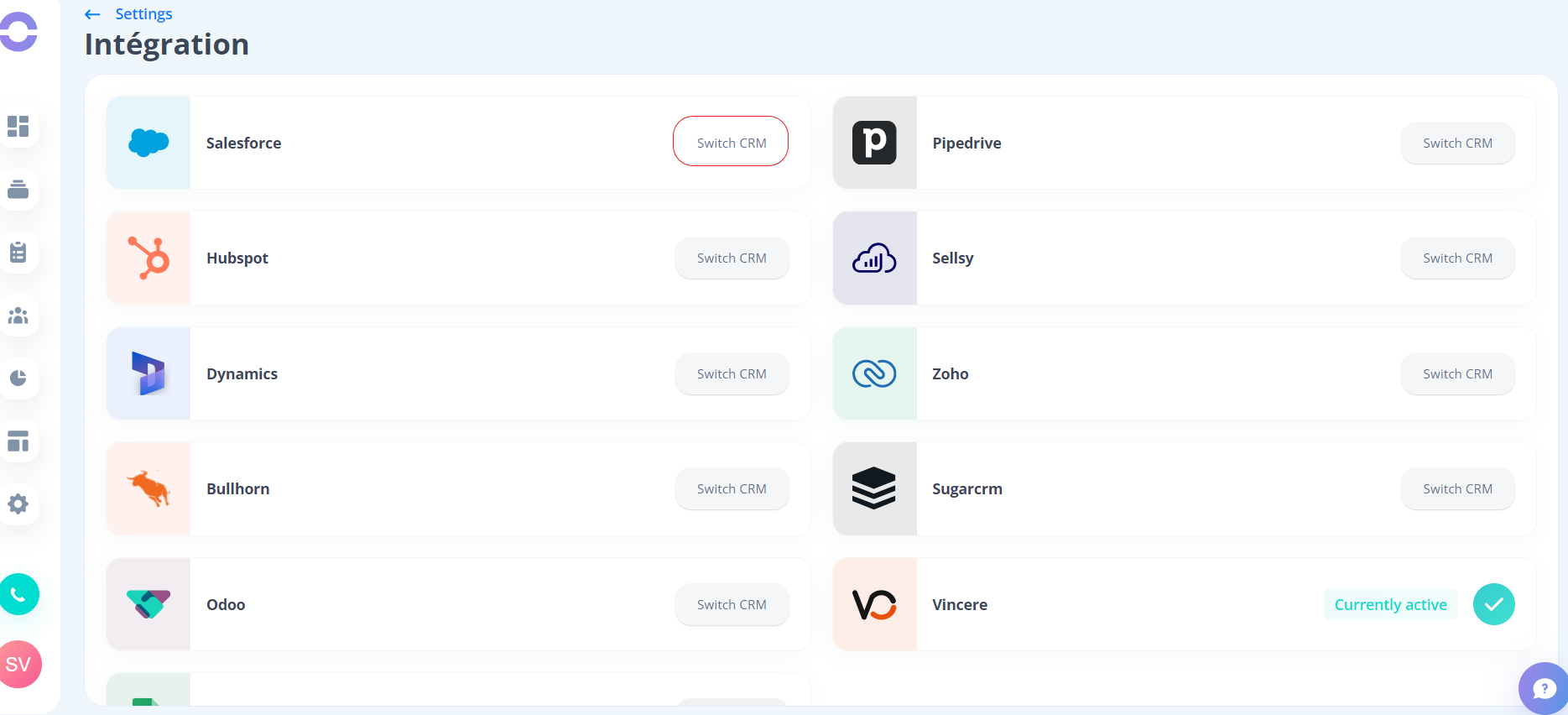
Task: Click the Bullhorn name text
Action: 238,488
